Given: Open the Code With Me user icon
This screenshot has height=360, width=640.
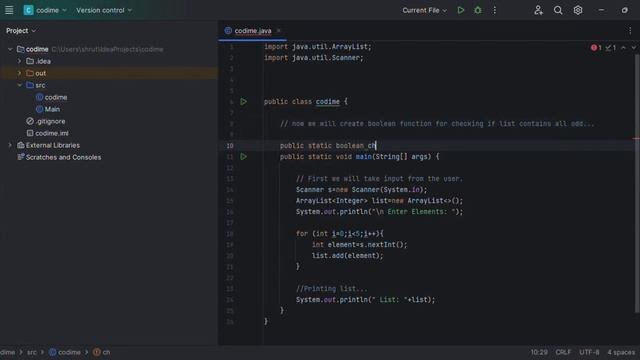Looking at the screenshot, I should 538,10.
